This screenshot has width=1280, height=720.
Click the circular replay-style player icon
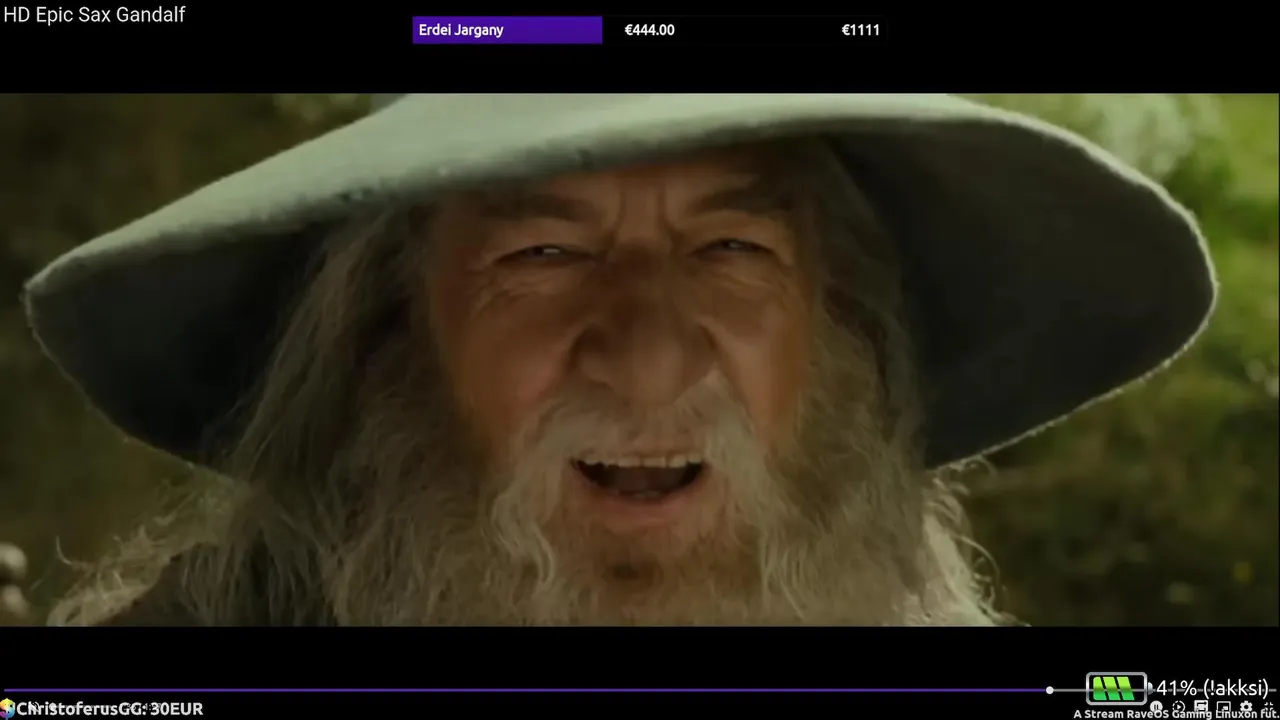pos(1178,707)
